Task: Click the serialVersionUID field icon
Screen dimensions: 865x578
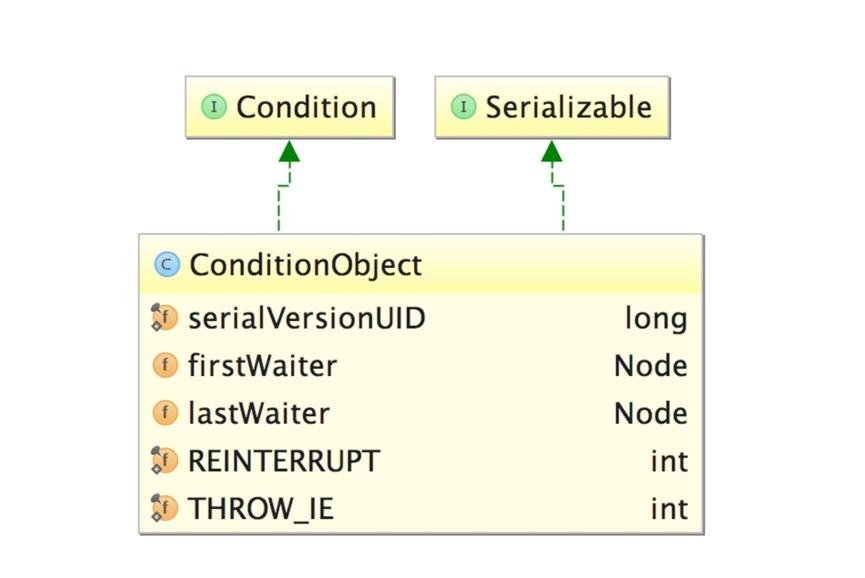Action: click(x=164, y=319)
